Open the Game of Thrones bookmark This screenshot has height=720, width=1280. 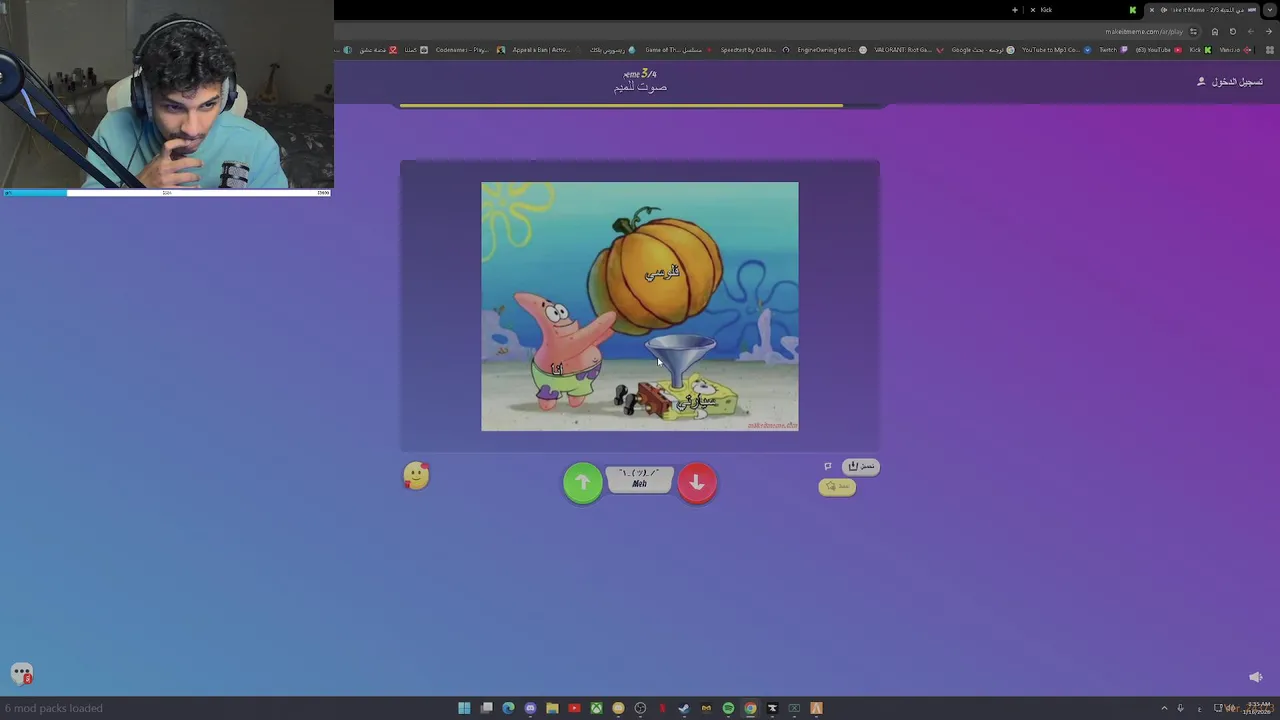coord(681,50)
